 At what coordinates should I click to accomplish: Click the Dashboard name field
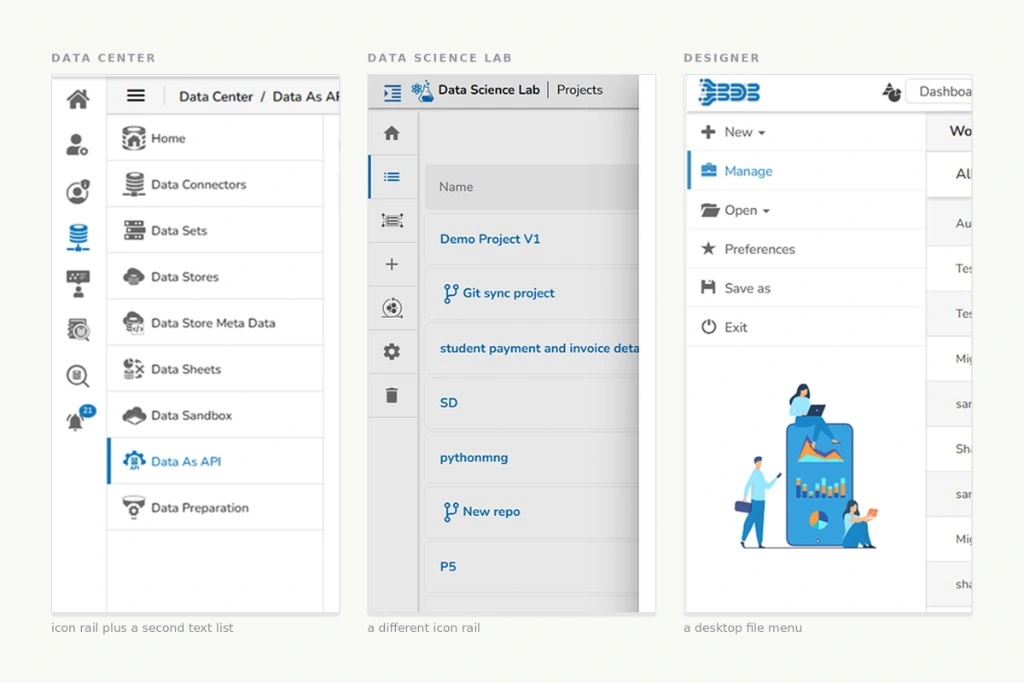[x=940, y=92]
